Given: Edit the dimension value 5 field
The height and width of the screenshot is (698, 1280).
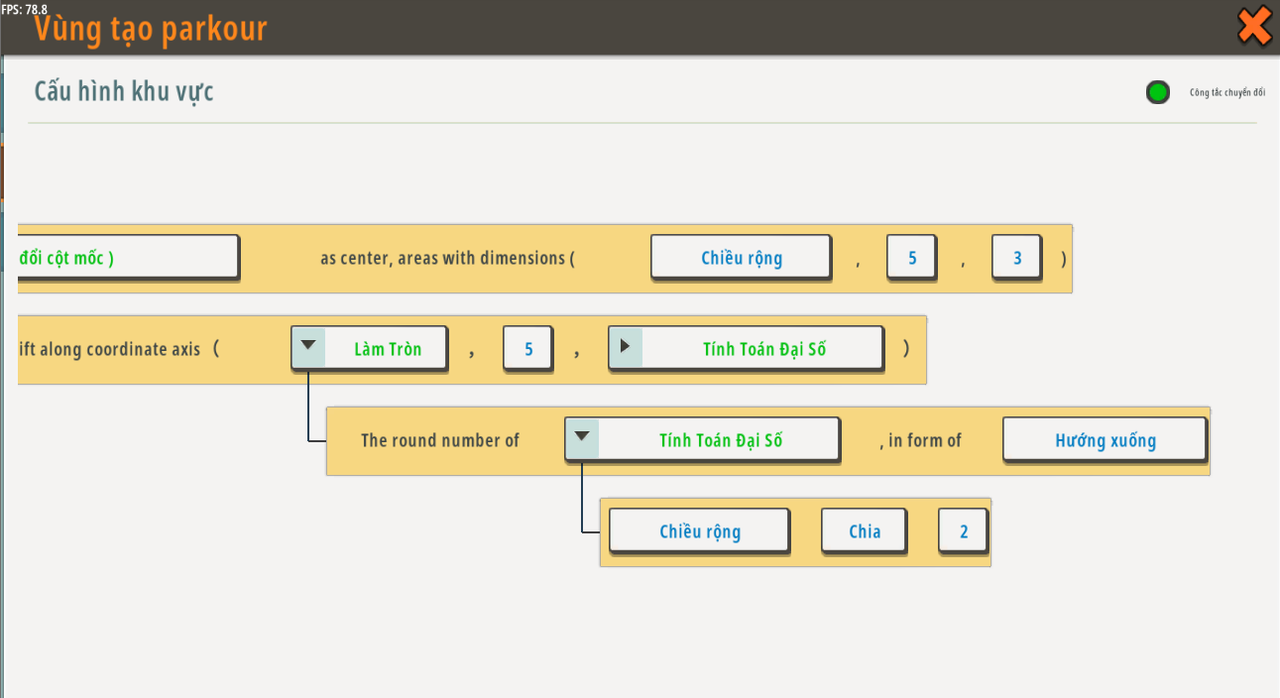Looking at the screenshot, I should point(911,257).
